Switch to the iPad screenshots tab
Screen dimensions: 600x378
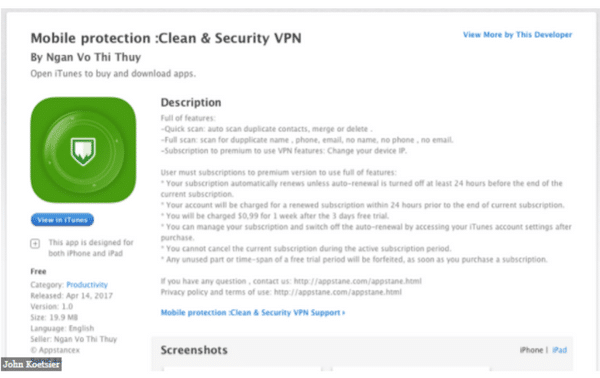click(559, 350)
